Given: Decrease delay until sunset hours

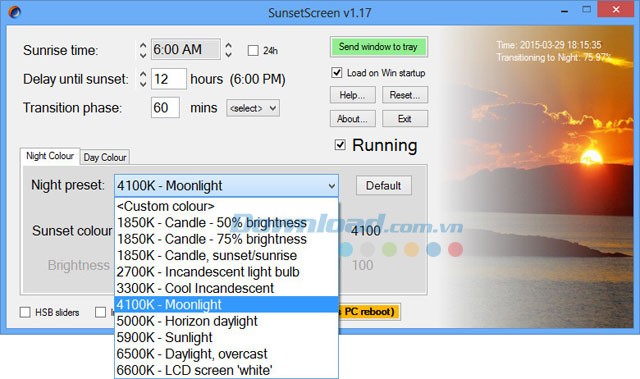Looking at the screenshot, I should point(143,84).
